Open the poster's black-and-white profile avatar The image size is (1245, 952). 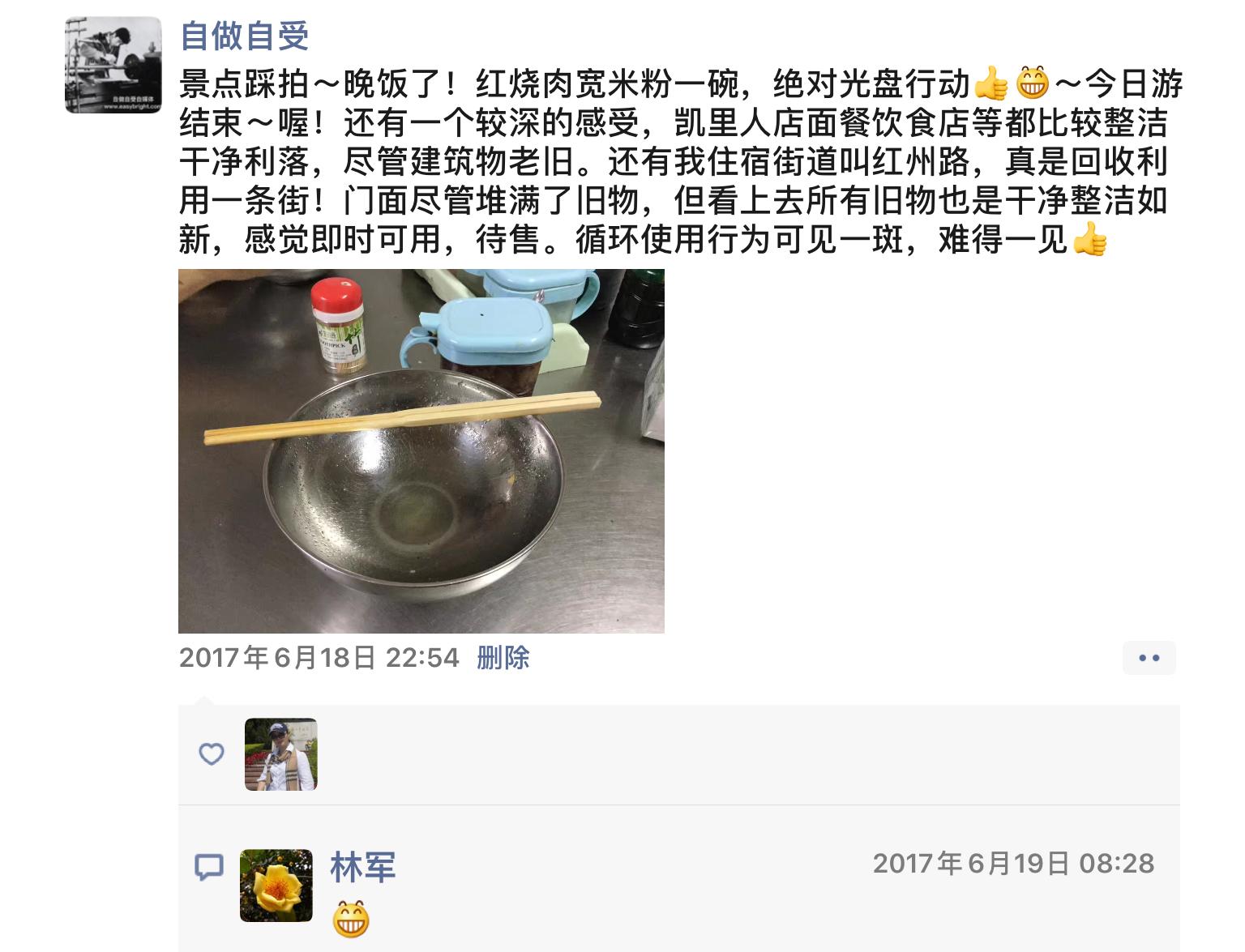tap(113, 65)
